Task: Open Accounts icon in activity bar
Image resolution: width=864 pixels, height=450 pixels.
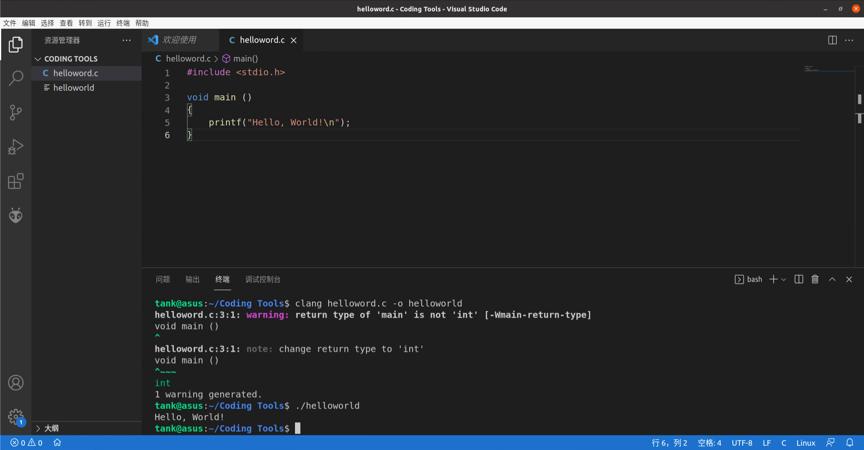Action: click(x=15, y=382)
